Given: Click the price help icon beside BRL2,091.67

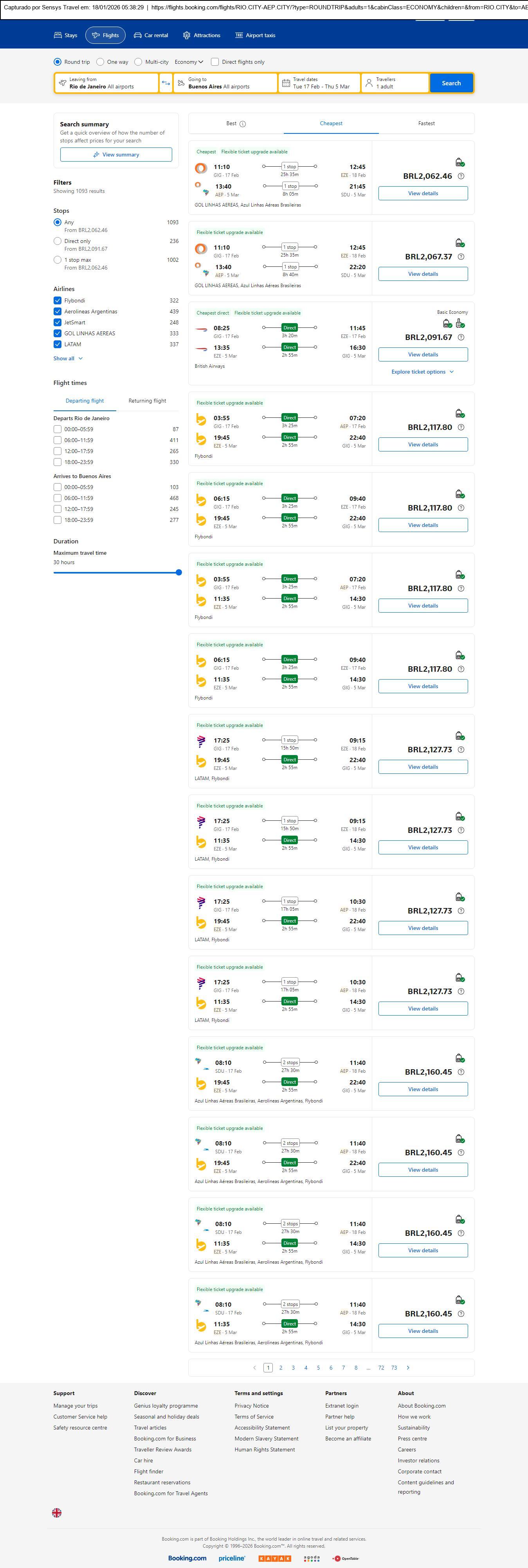Looking at the screenshot, I should click(461, 337).
